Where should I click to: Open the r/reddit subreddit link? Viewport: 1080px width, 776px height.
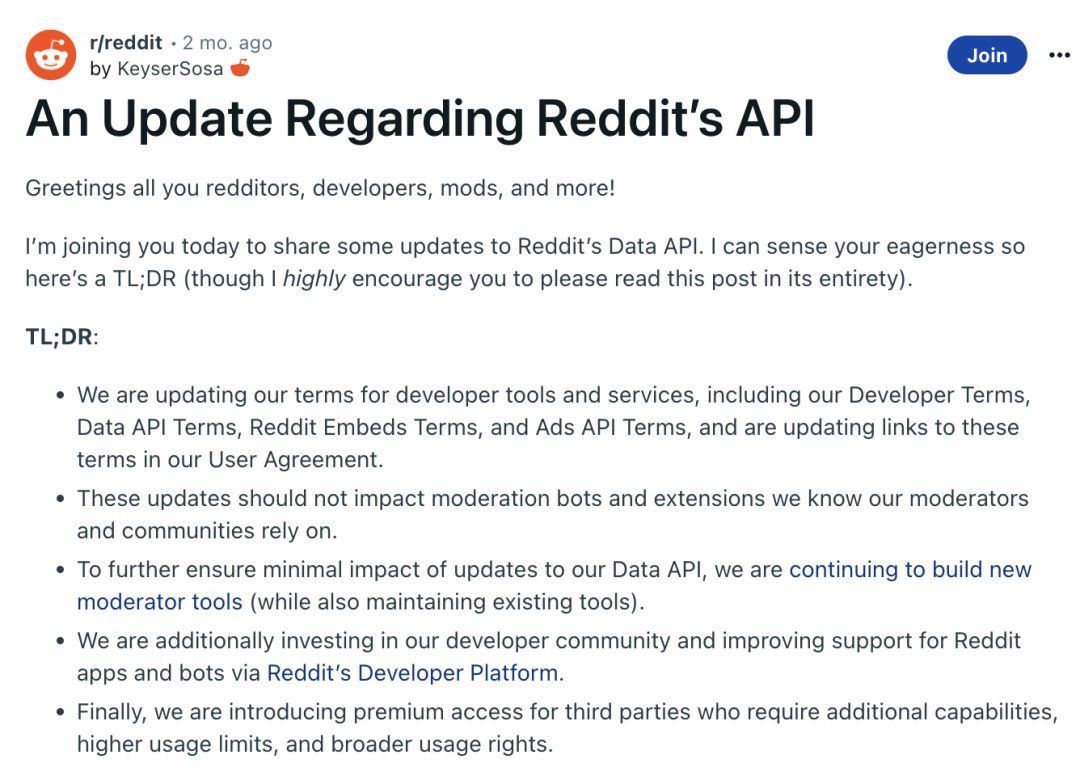pos(126,43)
